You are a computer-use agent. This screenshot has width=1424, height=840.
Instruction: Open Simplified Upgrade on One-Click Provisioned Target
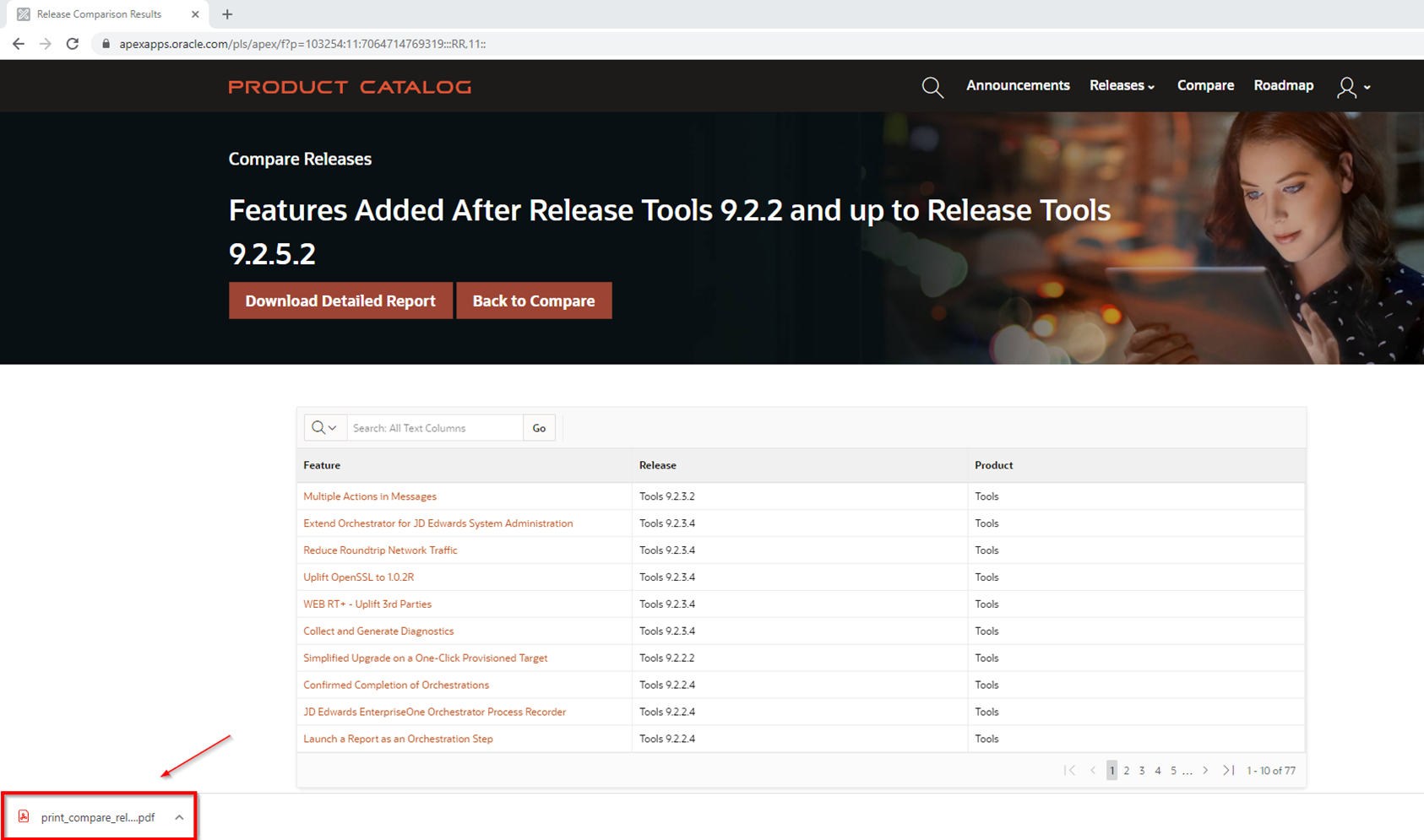click(x=425, y=658)
